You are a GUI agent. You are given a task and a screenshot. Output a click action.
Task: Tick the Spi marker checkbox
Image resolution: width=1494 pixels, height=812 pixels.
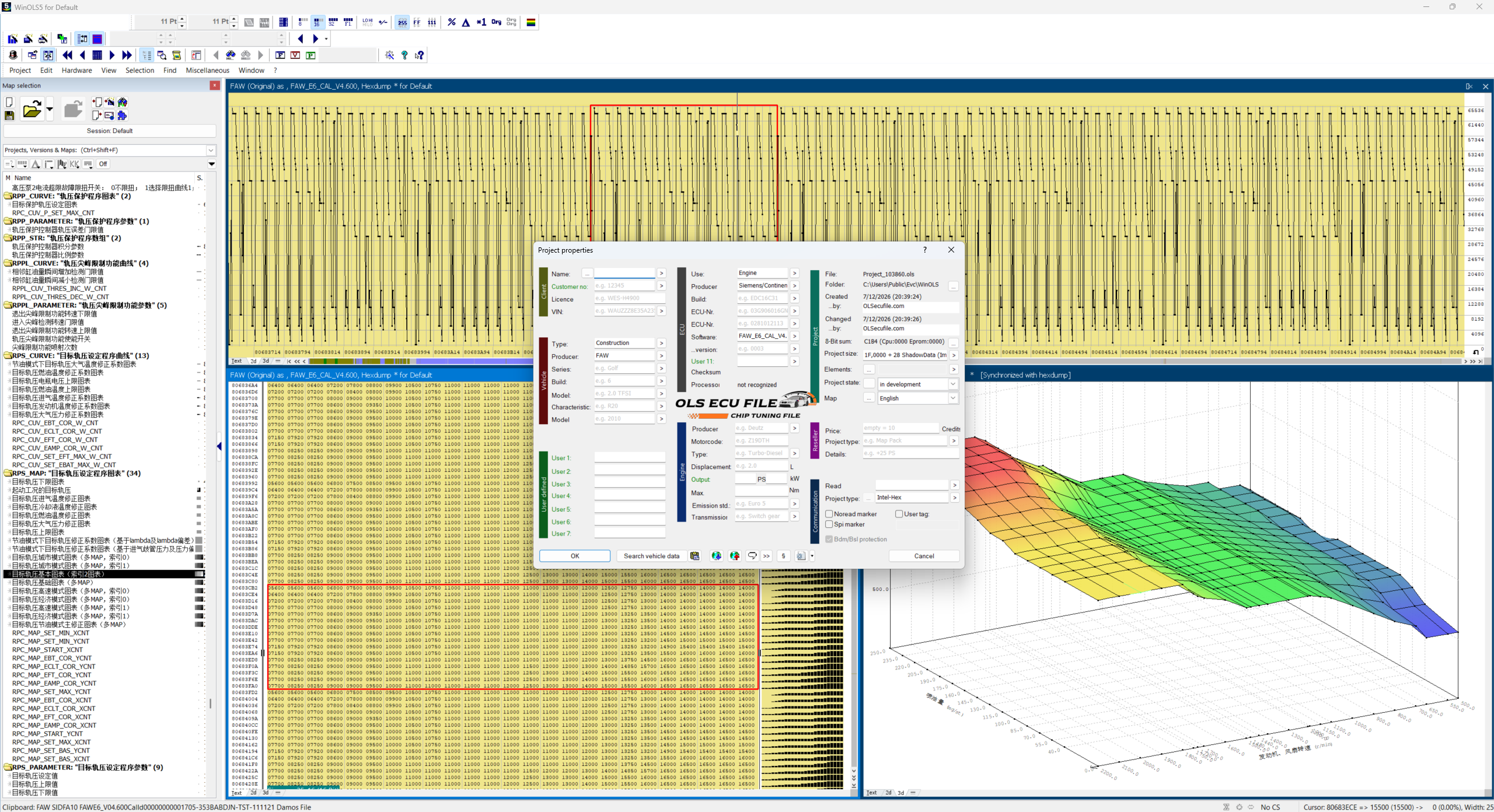[829, 524]
